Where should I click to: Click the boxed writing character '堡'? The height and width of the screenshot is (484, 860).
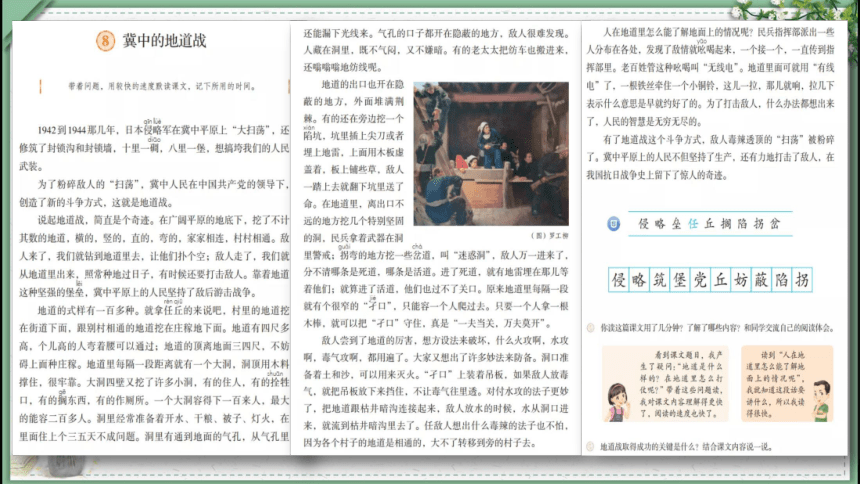click(680, 280)
